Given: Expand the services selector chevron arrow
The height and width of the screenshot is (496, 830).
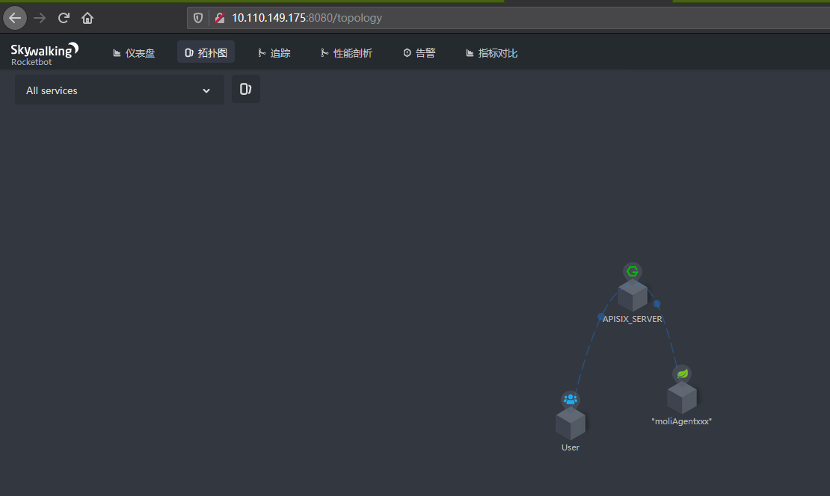Looking at the screenshot, I should (206, 91).
